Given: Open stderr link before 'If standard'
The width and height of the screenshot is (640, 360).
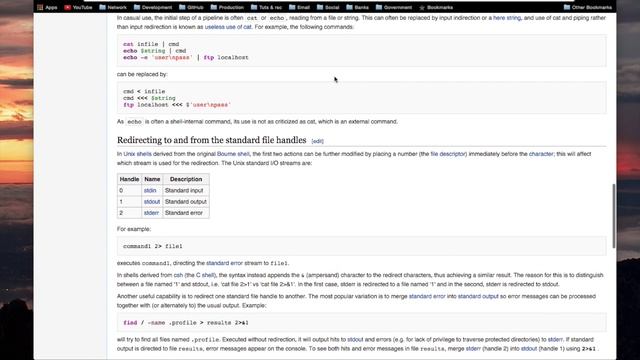Looking at the screenshot, I should tap(555, 340).
